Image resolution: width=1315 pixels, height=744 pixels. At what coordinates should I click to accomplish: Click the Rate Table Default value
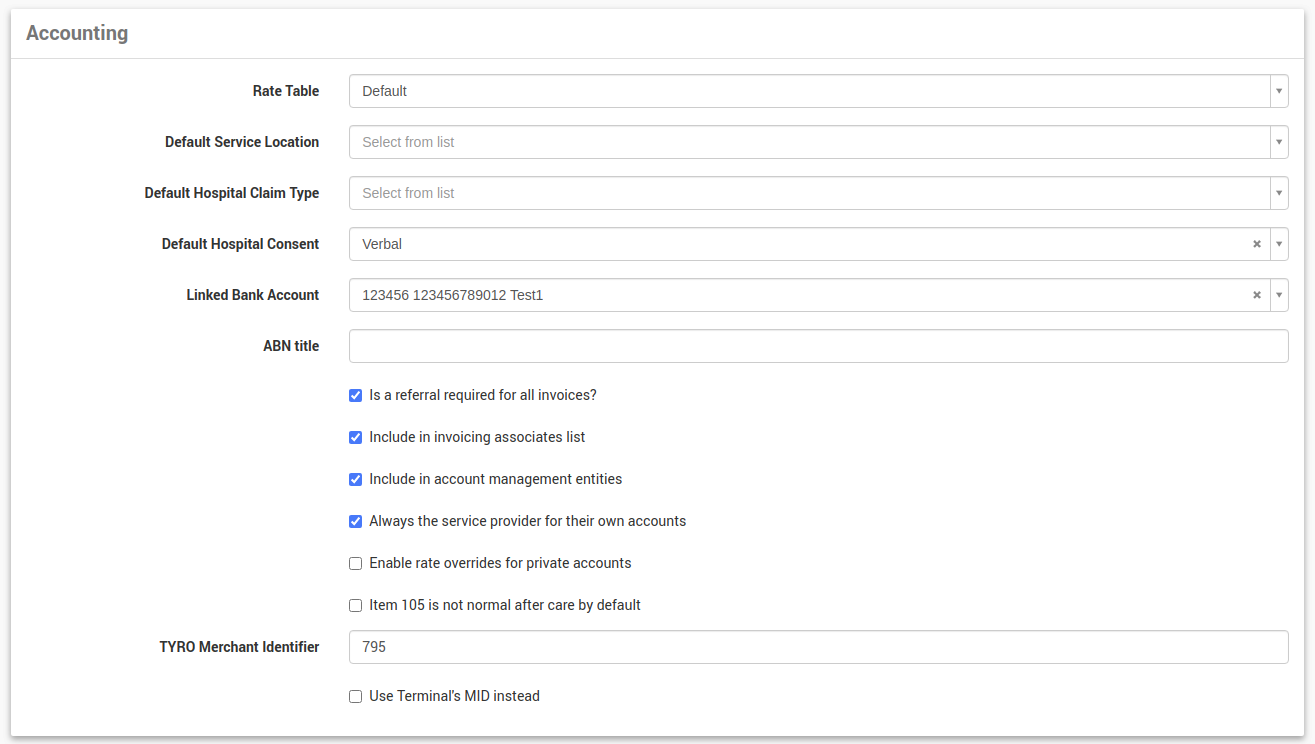tap(800, 91)
